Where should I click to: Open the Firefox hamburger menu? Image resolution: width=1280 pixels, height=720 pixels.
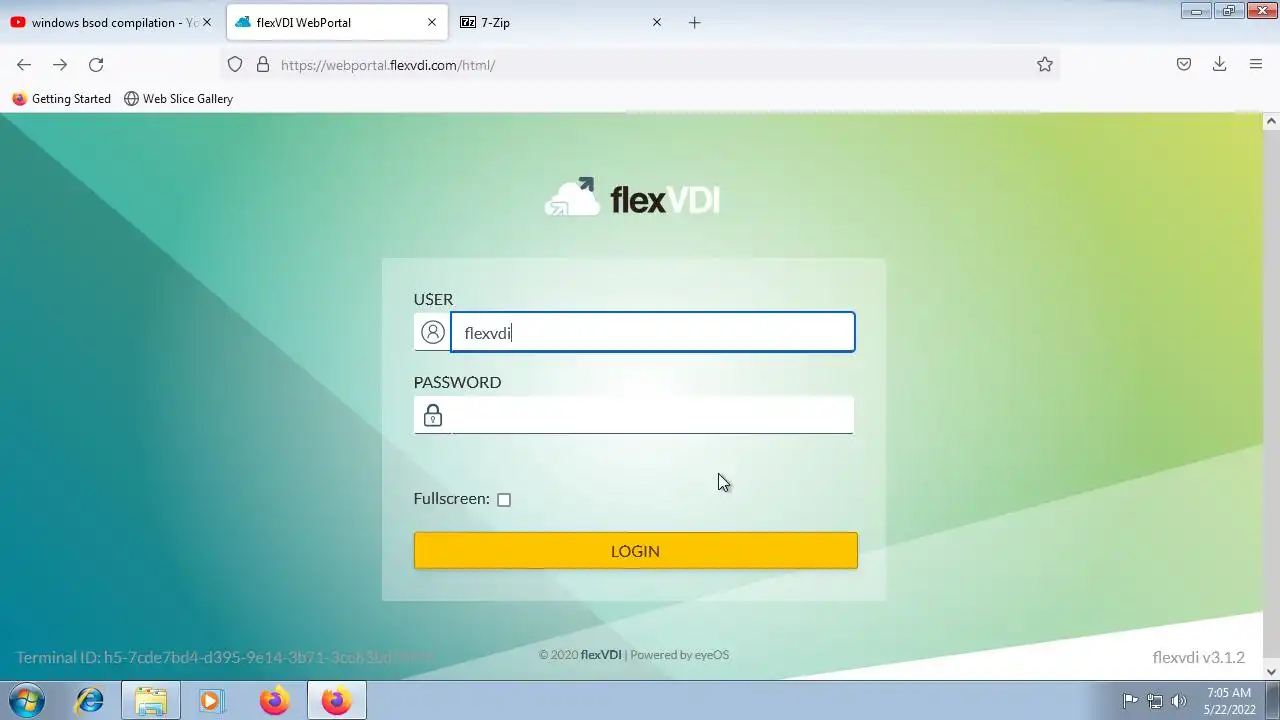[1256, 64]
